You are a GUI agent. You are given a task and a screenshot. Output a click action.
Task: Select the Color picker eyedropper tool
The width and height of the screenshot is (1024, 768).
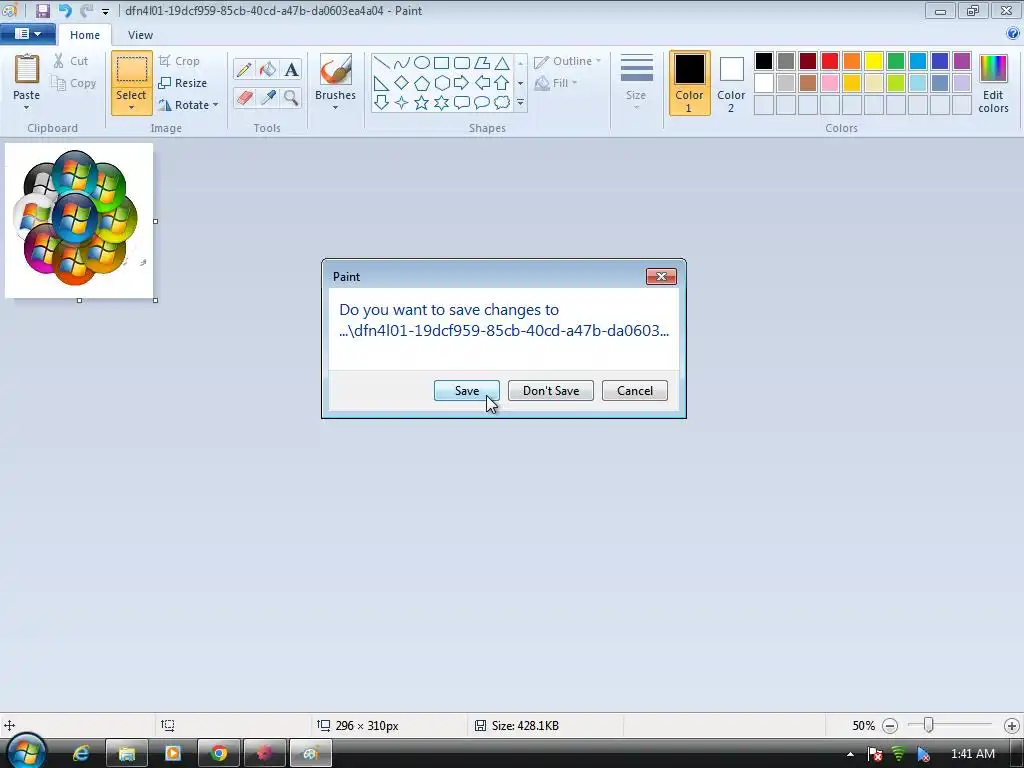pos(268,98)
